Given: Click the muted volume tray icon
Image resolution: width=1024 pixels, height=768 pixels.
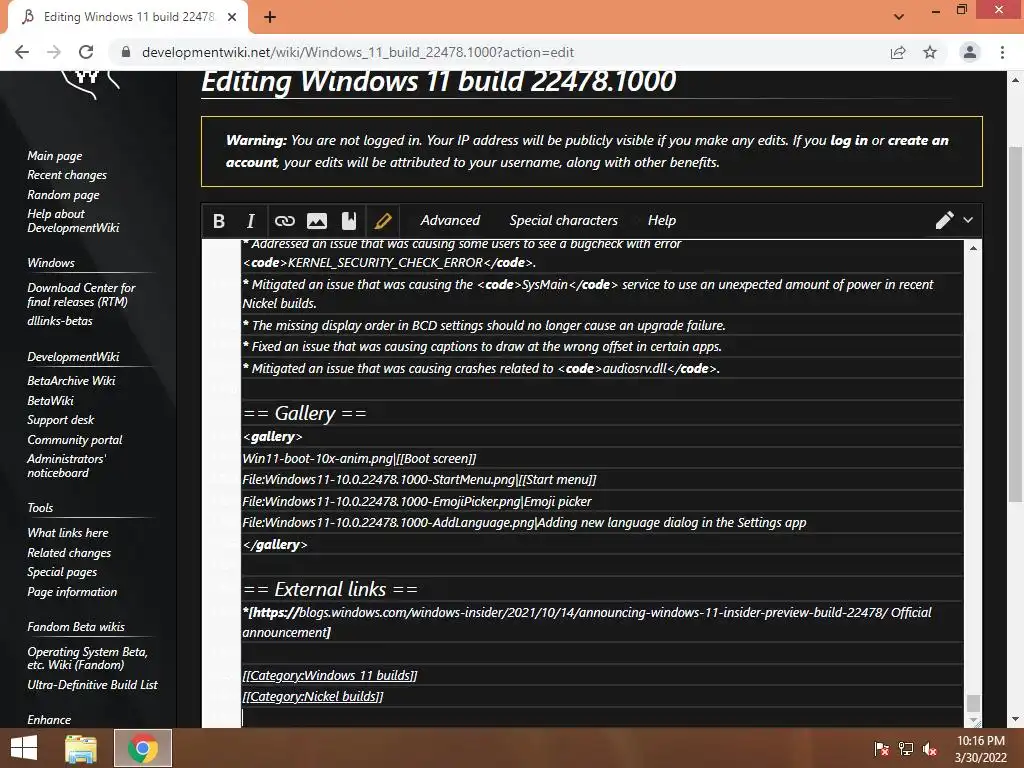Looking at the screenshot, I should coord(930,748).
